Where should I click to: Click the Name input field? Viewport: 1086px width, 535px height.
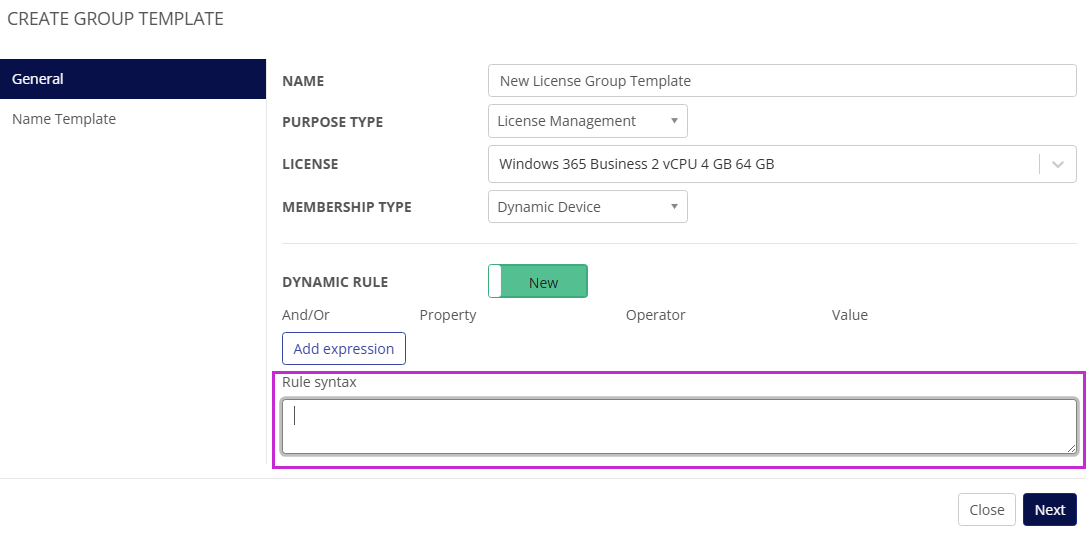click(781, 81)
